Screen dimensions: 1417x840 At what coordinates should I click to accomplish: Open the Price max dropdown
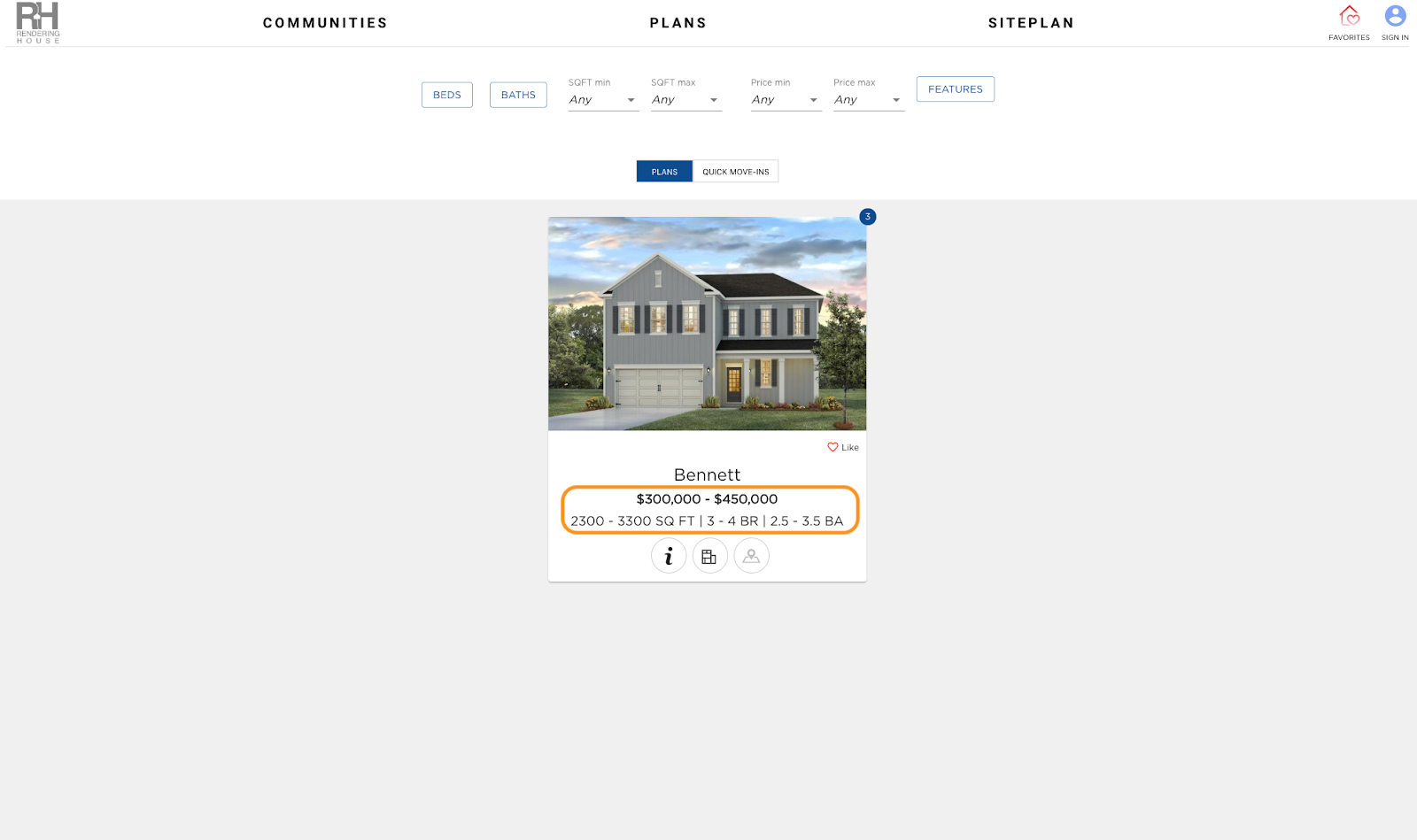869,100
